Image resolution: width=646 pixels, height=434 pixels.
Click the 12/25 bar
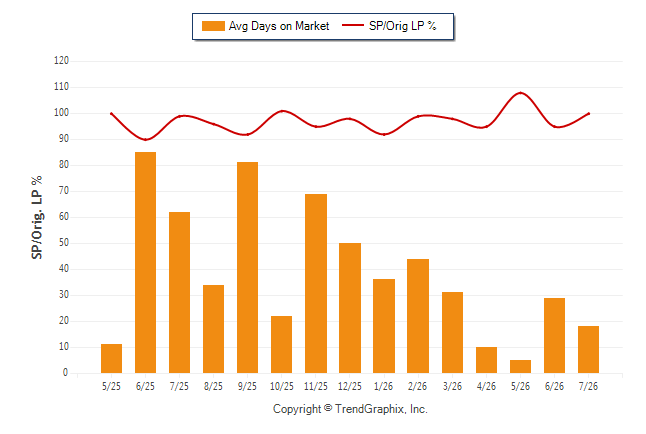350,308
